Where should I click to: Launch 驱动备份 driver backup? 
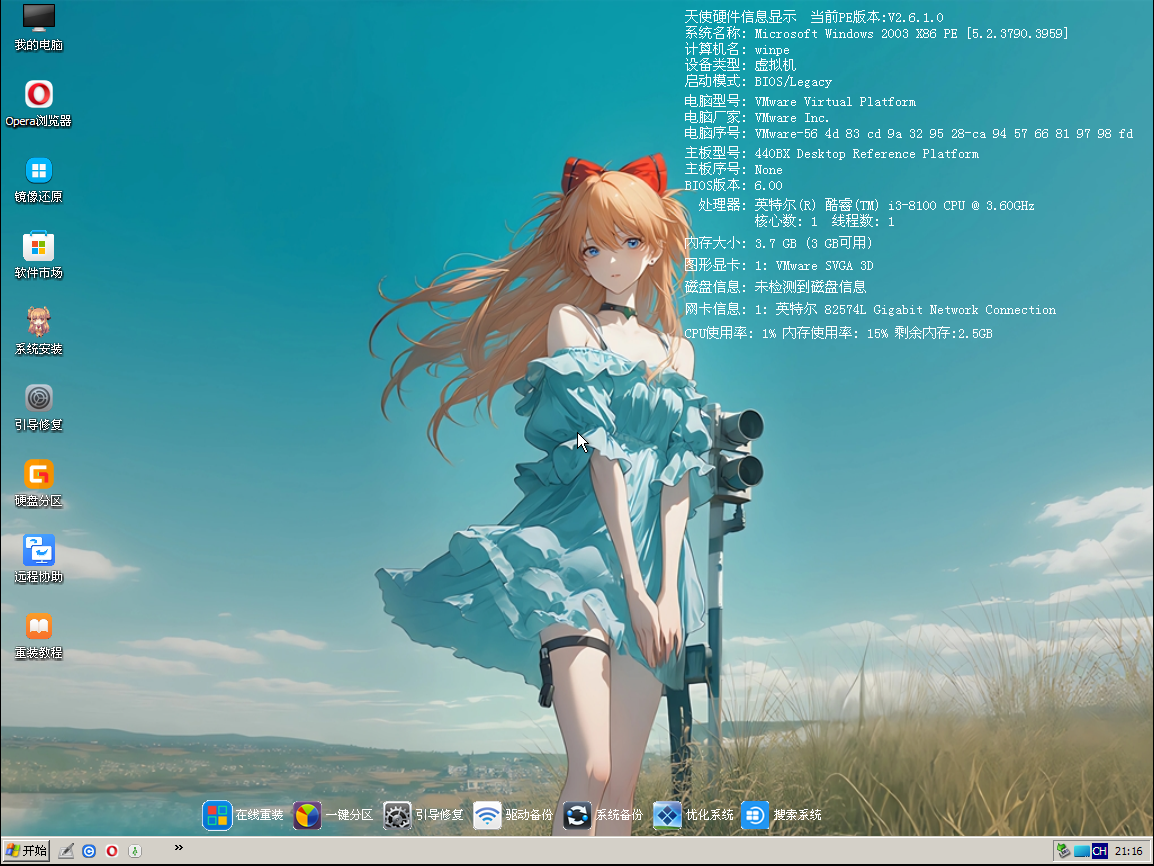point(487,815)
